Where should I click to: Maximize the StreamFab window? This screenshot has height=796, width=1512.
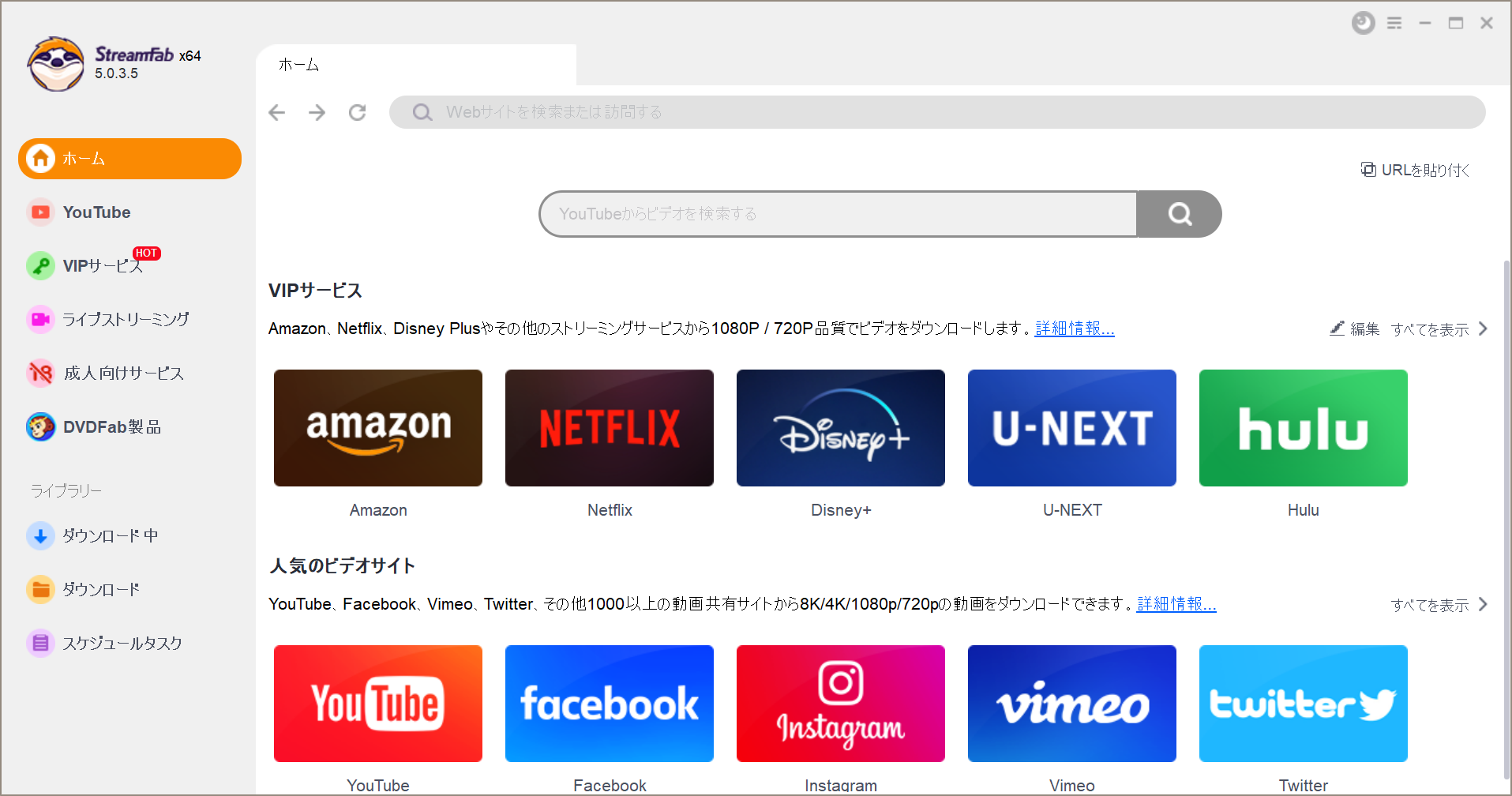[x=1456, y=23]
